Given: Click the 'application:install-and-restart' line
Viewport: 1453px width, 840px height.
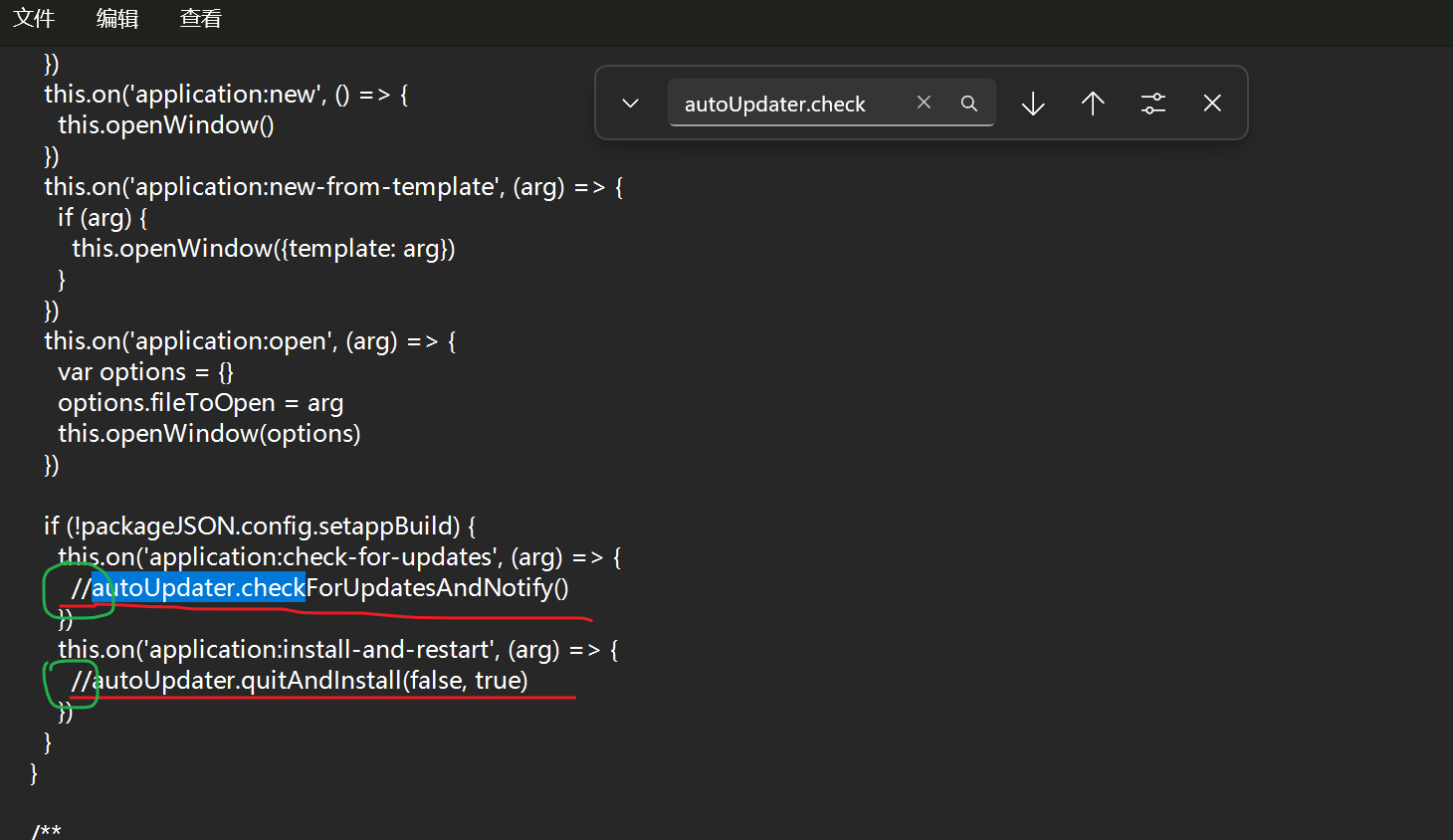Looking at the screenshot, I should pyautogui.click(x=338, y=650).
